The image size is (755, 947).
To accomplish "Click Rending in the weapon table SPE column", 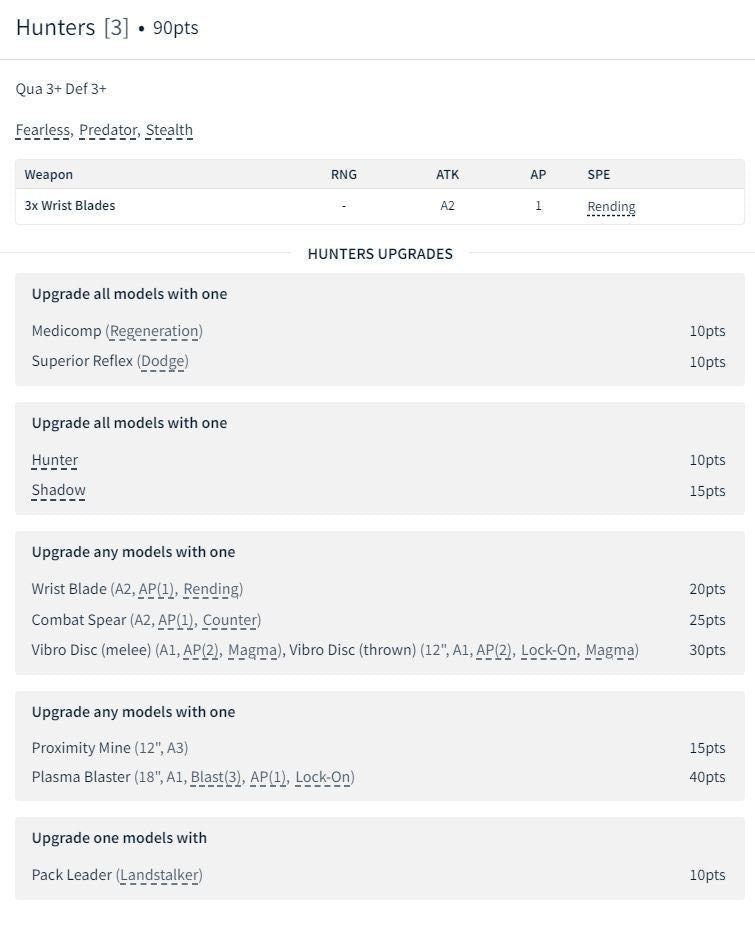I will click(x=611, y=207).
